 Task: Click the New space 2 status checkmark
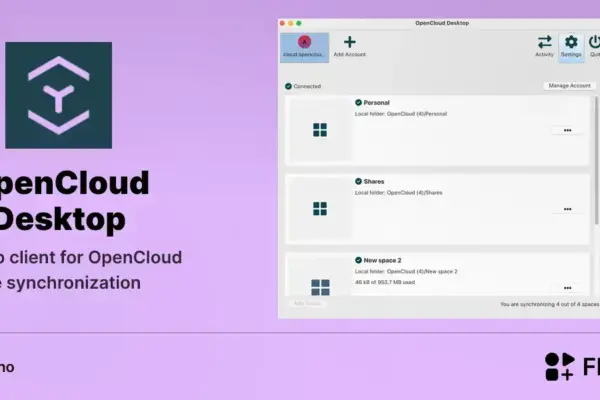(358, 260)
